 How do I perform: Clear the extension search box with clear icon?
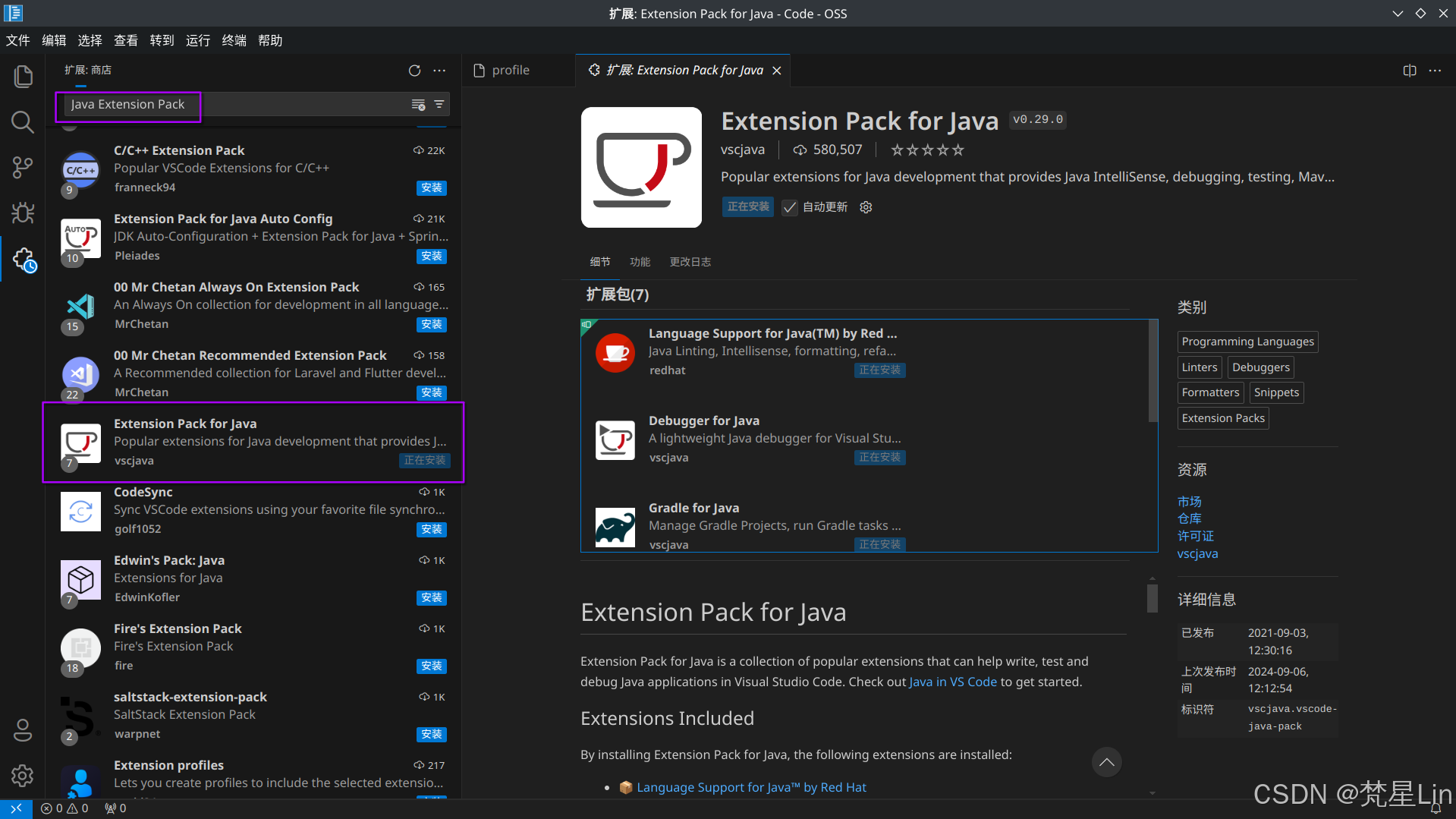click(418, 106)
